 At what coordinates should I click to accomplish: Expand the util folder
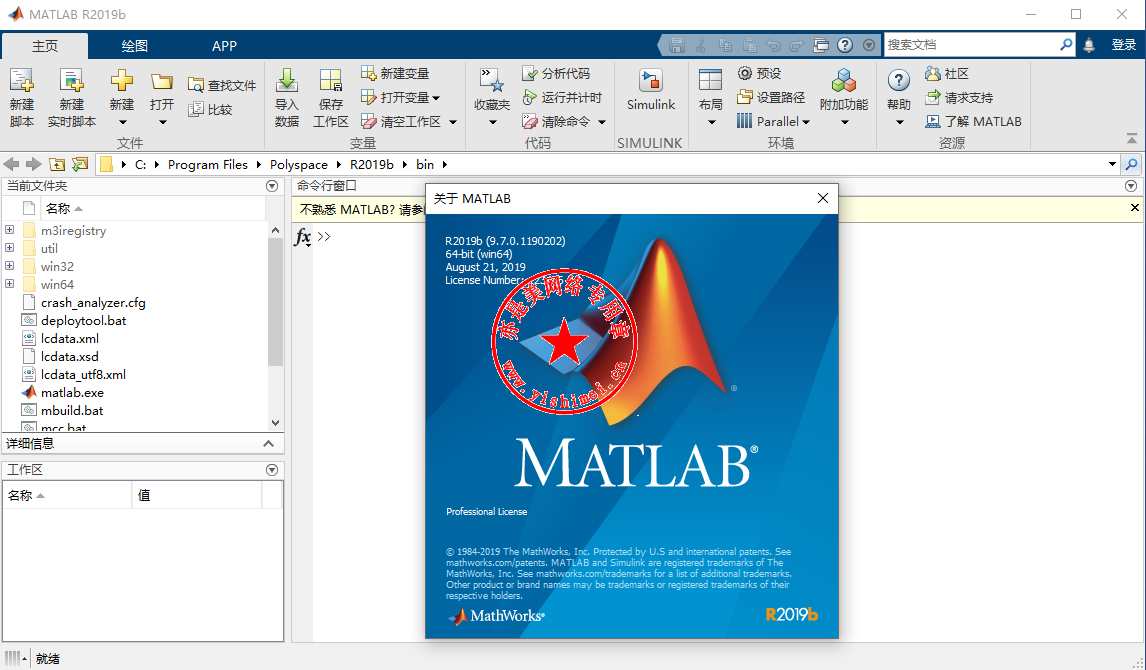tap(10, 248)
